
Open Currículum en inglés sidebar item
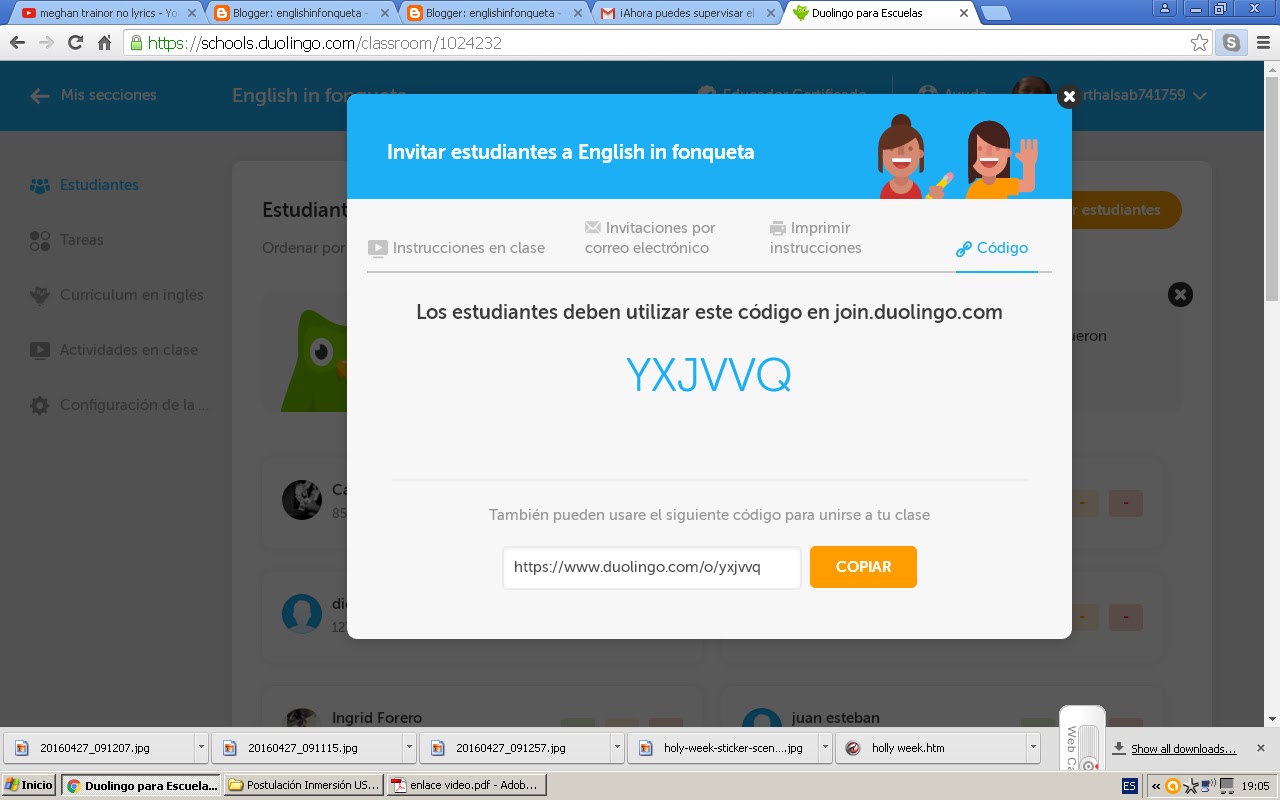coord(131,295)
